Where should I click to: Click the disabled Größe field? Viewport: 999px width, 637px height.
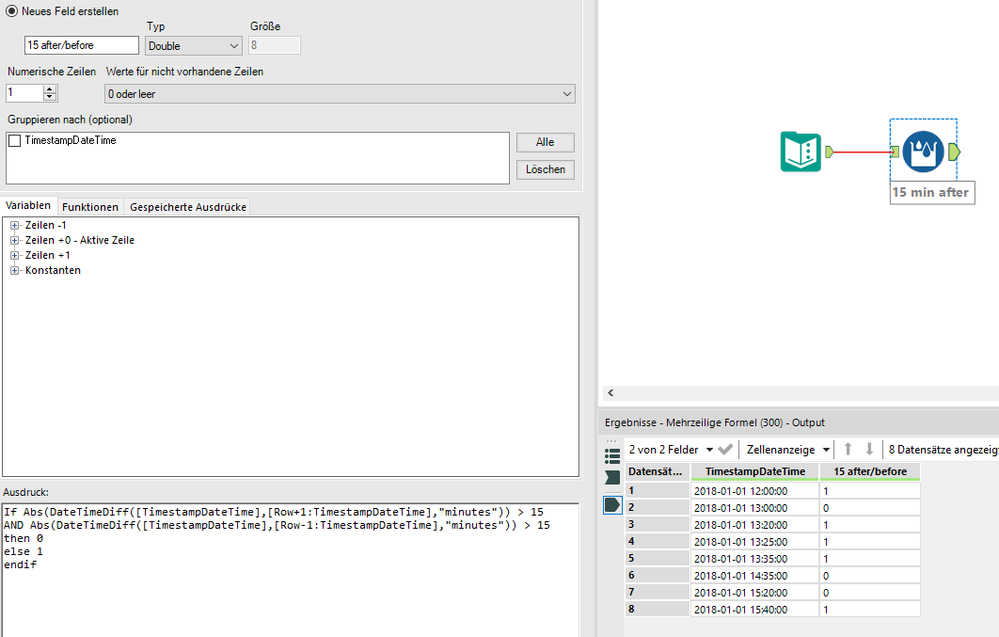tap(274, 45)
